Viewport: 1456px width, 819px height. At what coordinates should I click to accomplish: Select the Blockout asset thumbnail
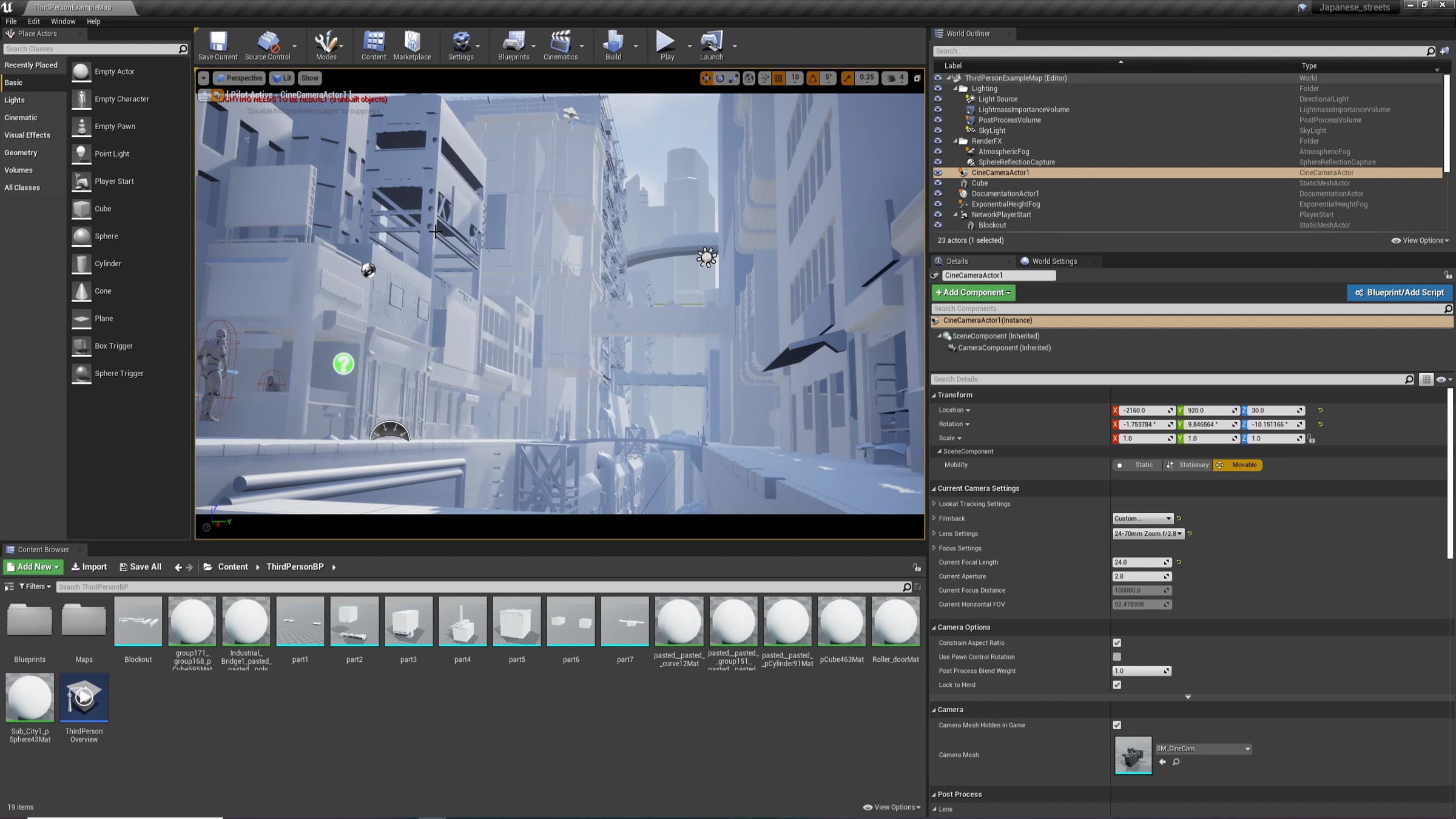[138, 621]
